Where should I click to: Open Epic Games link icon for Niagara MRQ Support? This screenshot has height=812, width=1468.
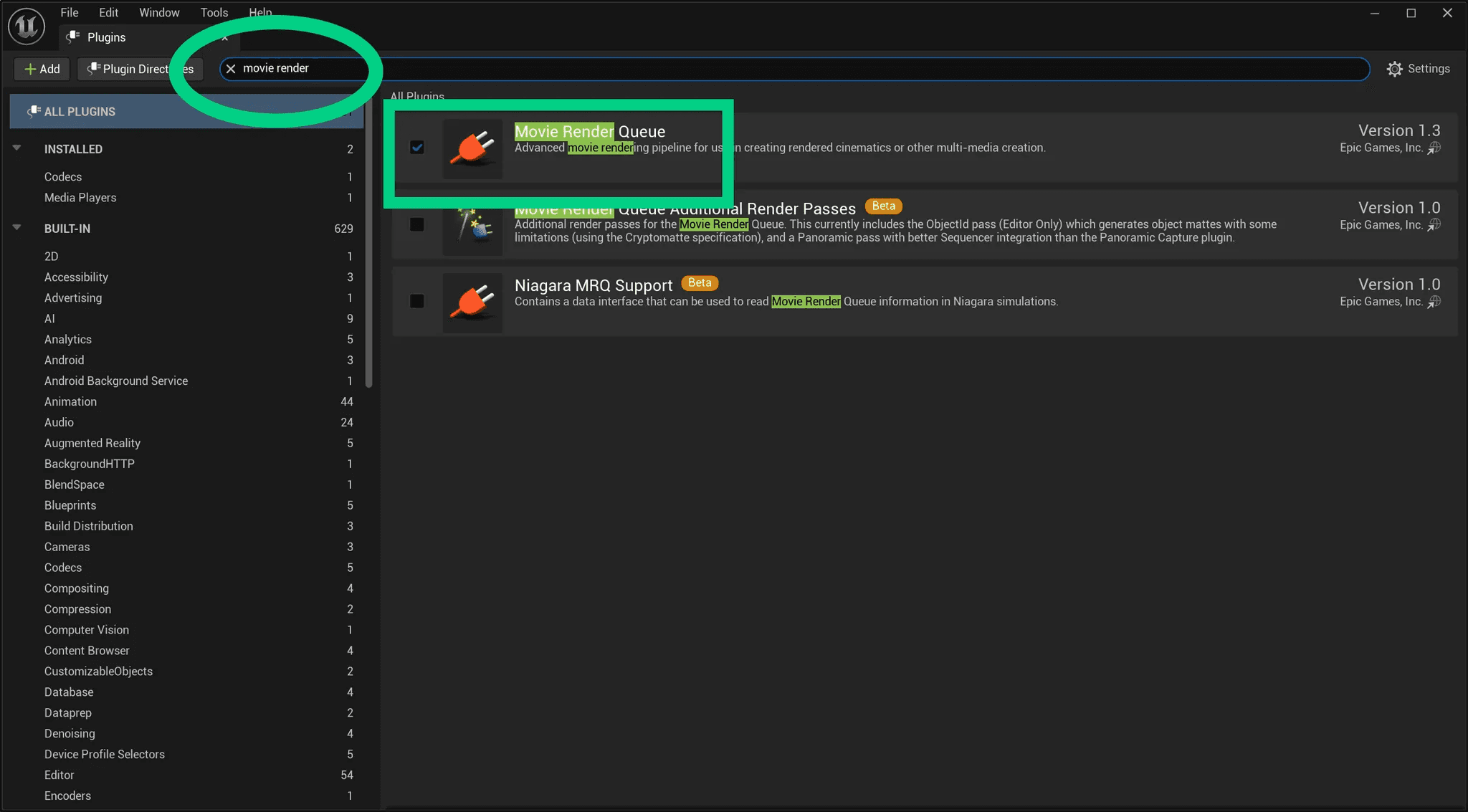tap(1434, 302)
